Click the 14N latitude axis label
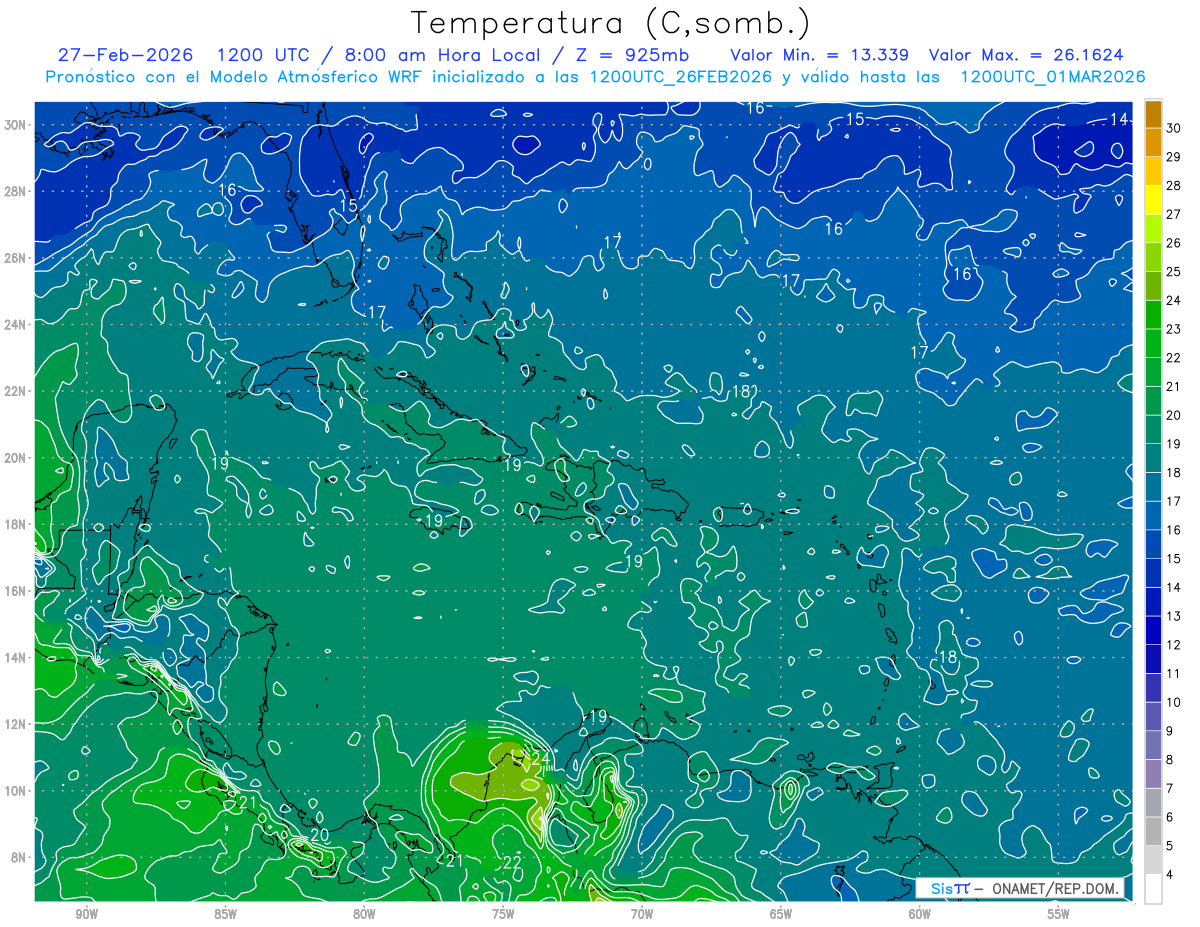Image resolution: width=1200 pixels, height=927 pixels. click(16, 657)
